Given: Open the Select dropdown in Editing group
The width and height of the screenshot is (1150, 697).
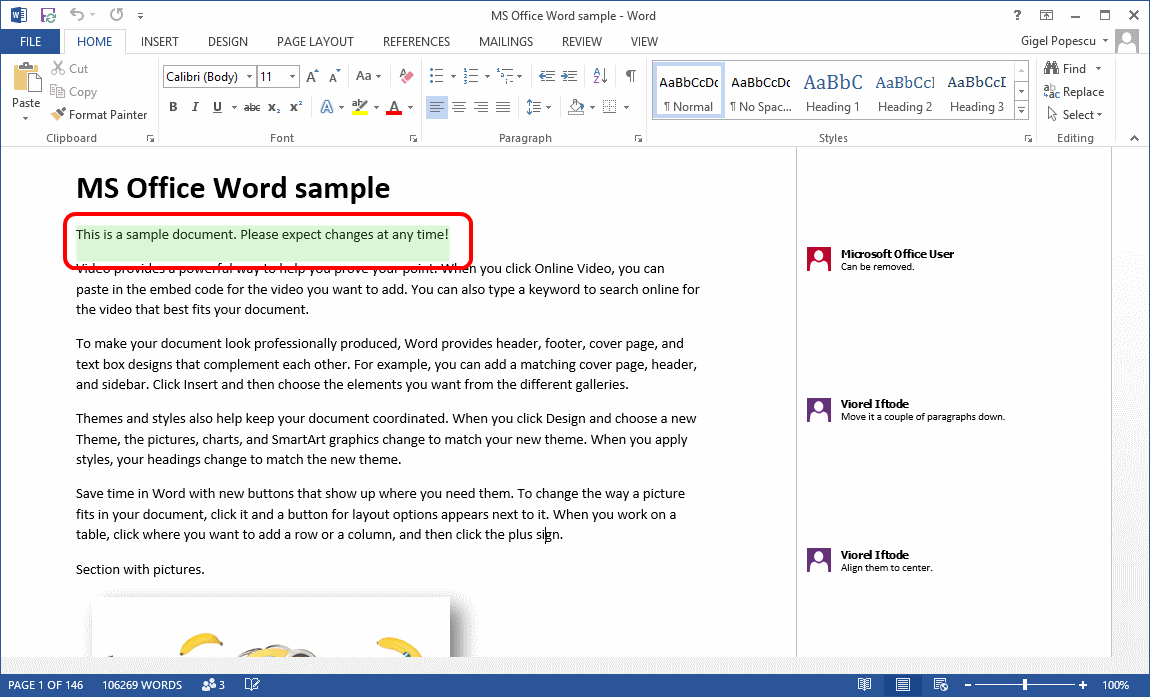Looking at the screenshot, I should pyautogui.click(x=1076, y=114).
